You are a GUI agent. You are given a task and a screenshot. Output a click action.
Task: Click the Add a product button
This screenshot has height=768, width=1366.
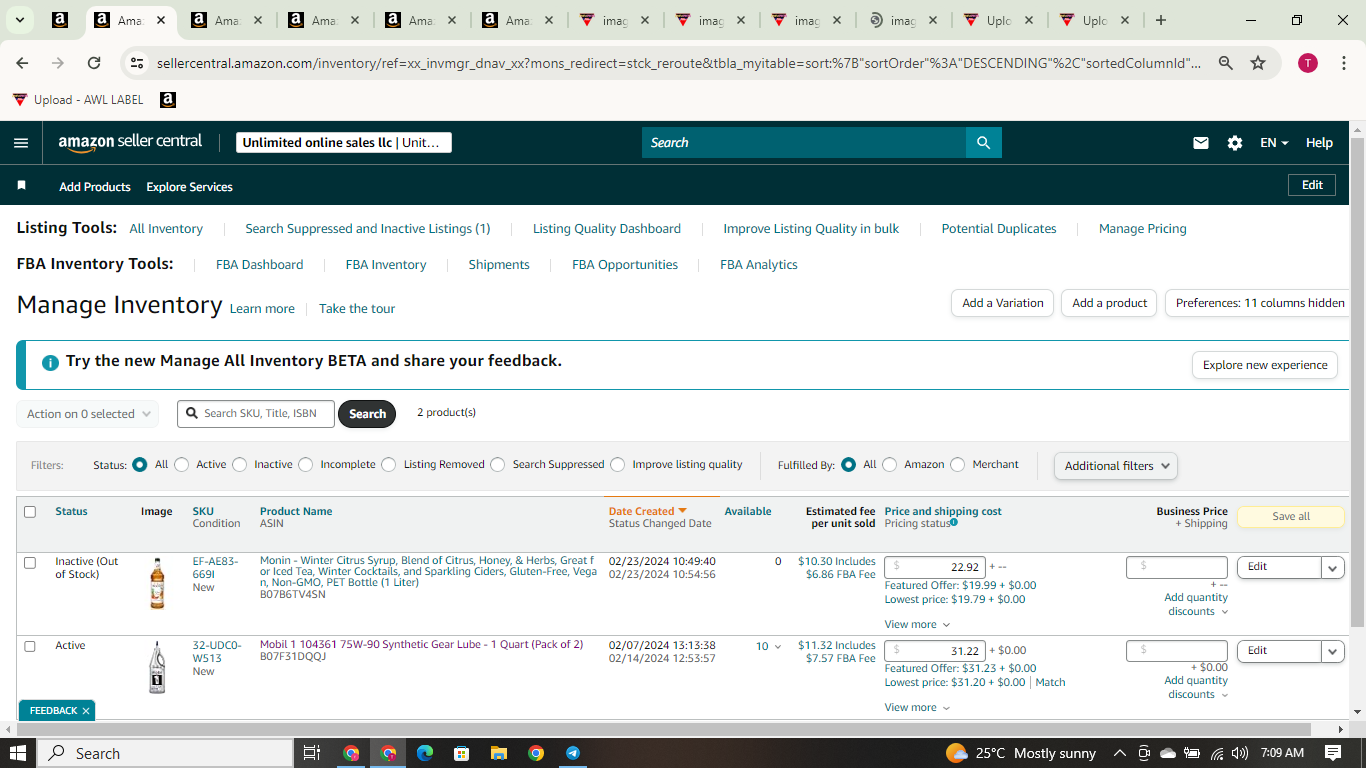tap(1109, 303)
